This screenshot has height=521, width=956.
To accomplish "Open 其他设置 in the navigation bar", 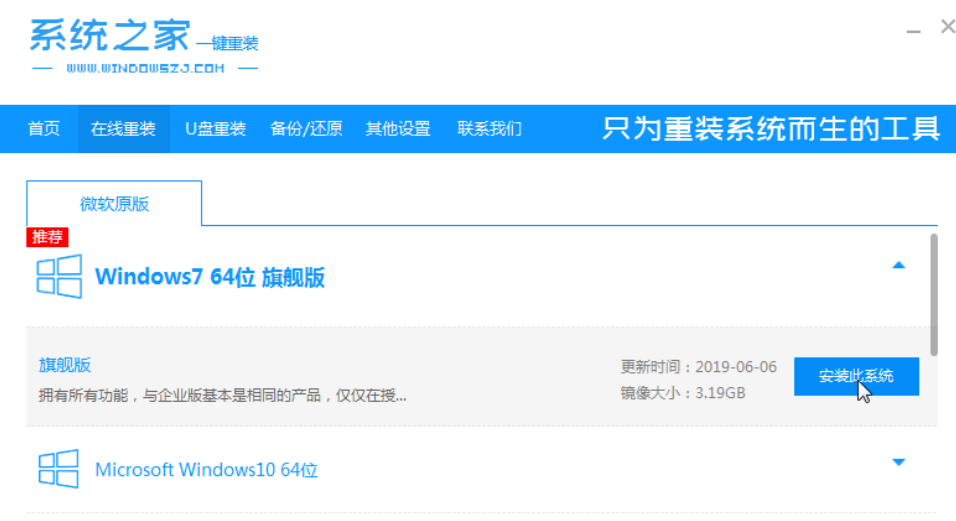I will click(398, 129).
